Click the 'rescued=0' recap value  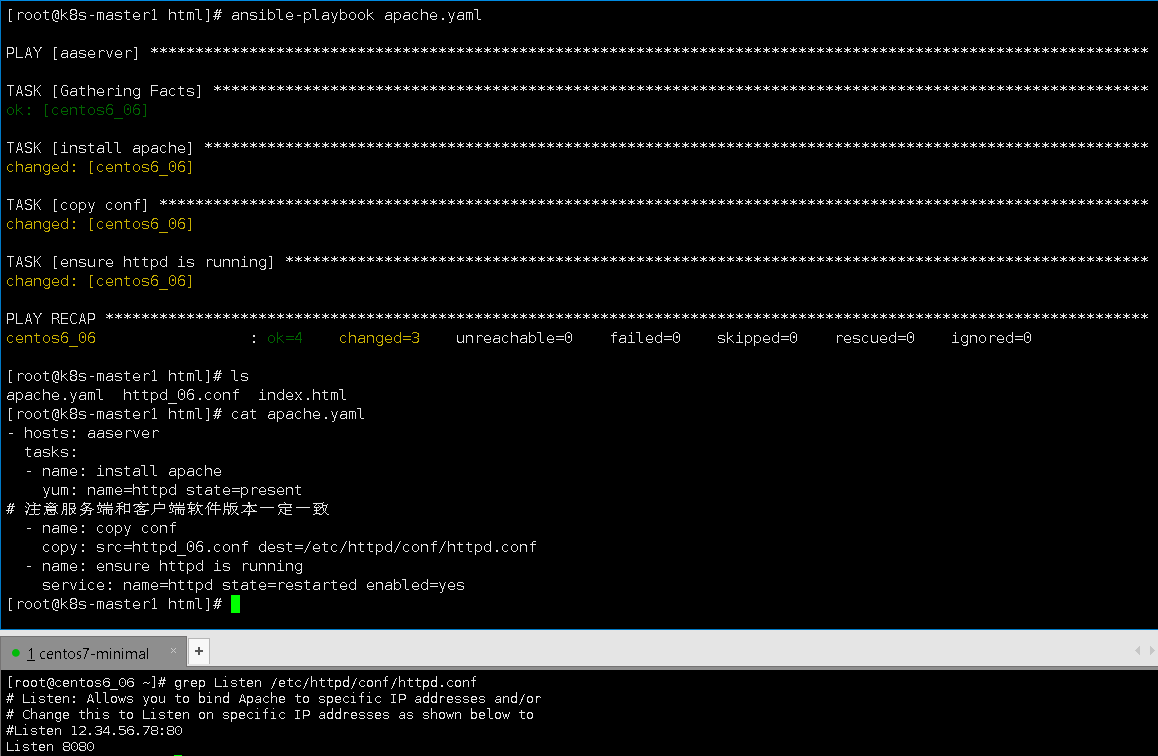click(x=875, y=337)
